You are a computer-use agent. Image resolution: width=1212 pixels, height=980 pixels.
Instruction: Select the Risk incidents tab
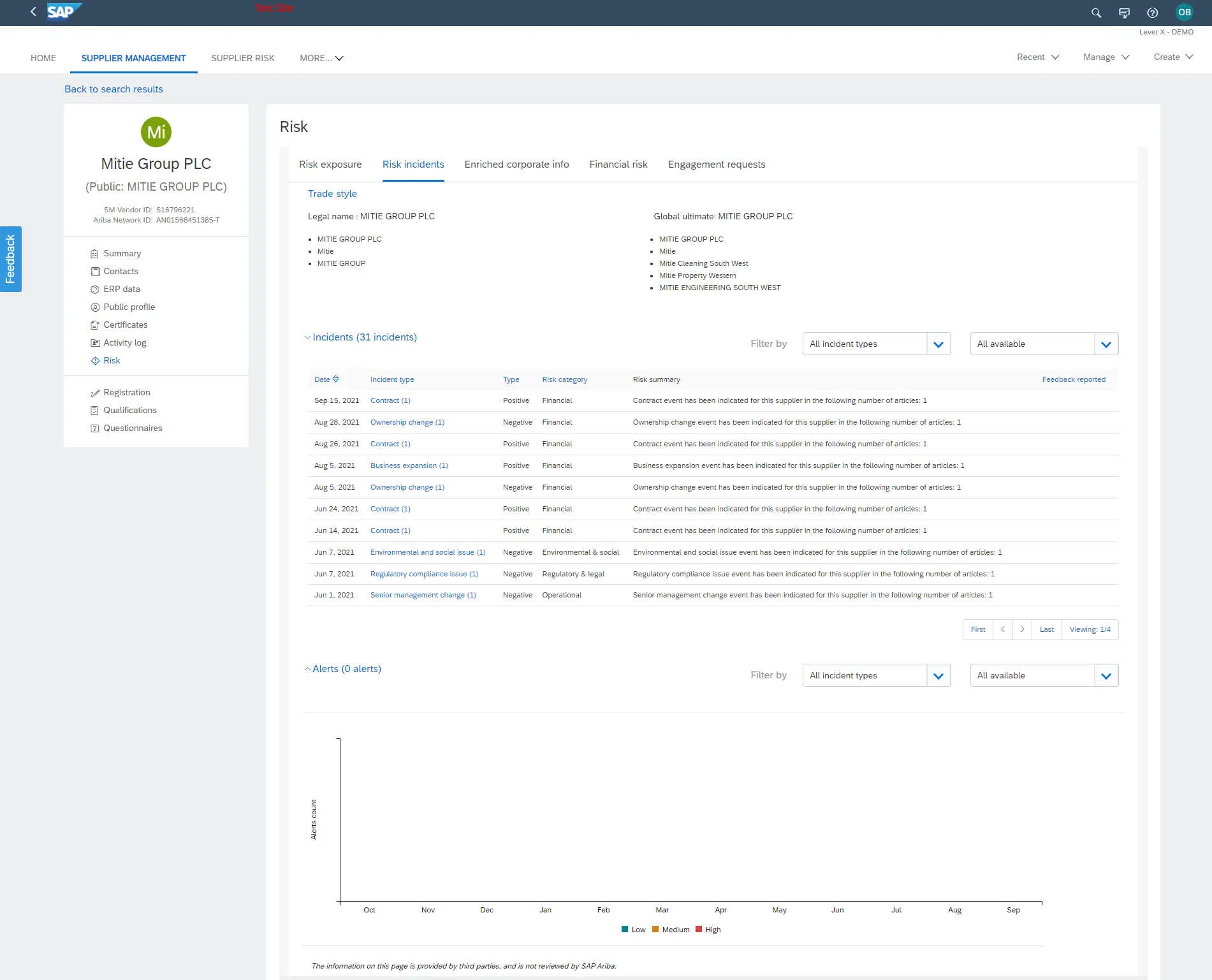click(413, 165)
